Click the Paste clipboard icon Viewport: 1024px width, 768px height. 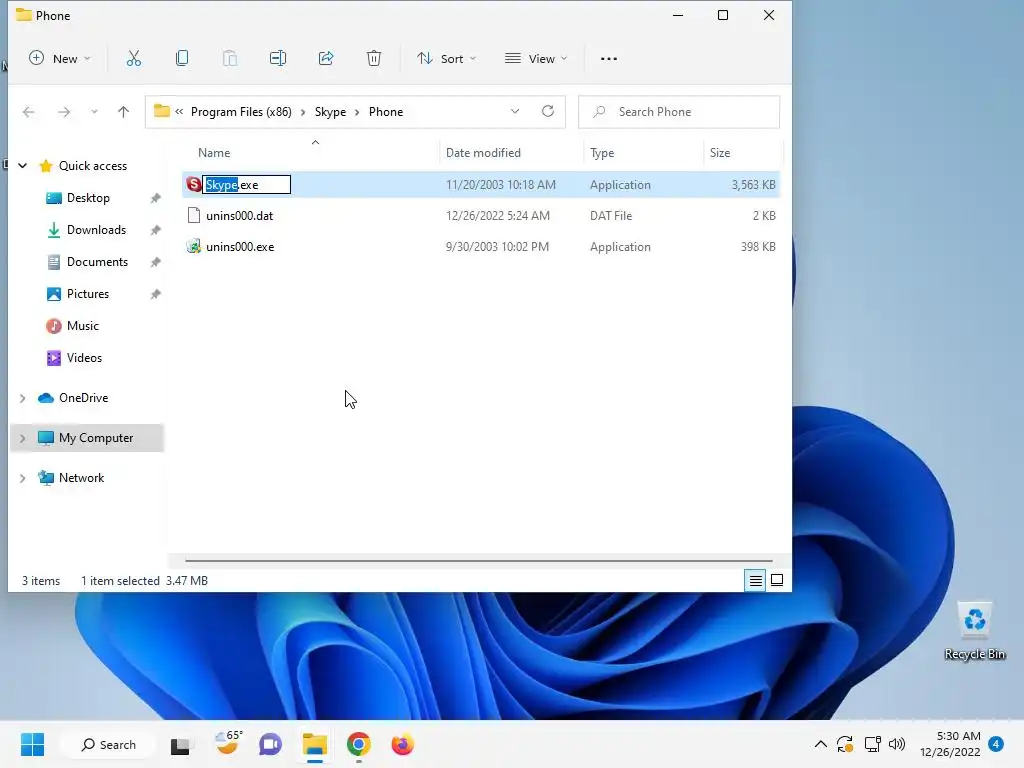pos(230,59)
